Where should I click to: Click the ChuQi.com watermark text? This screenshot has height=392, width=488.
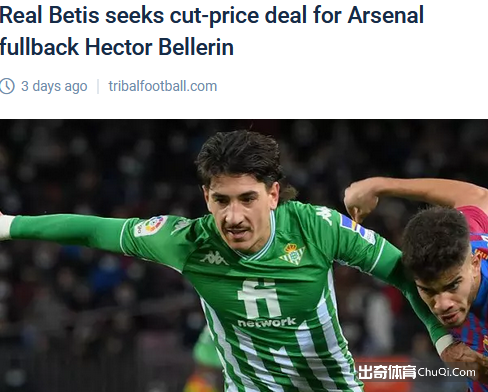(x=446, y=372)
